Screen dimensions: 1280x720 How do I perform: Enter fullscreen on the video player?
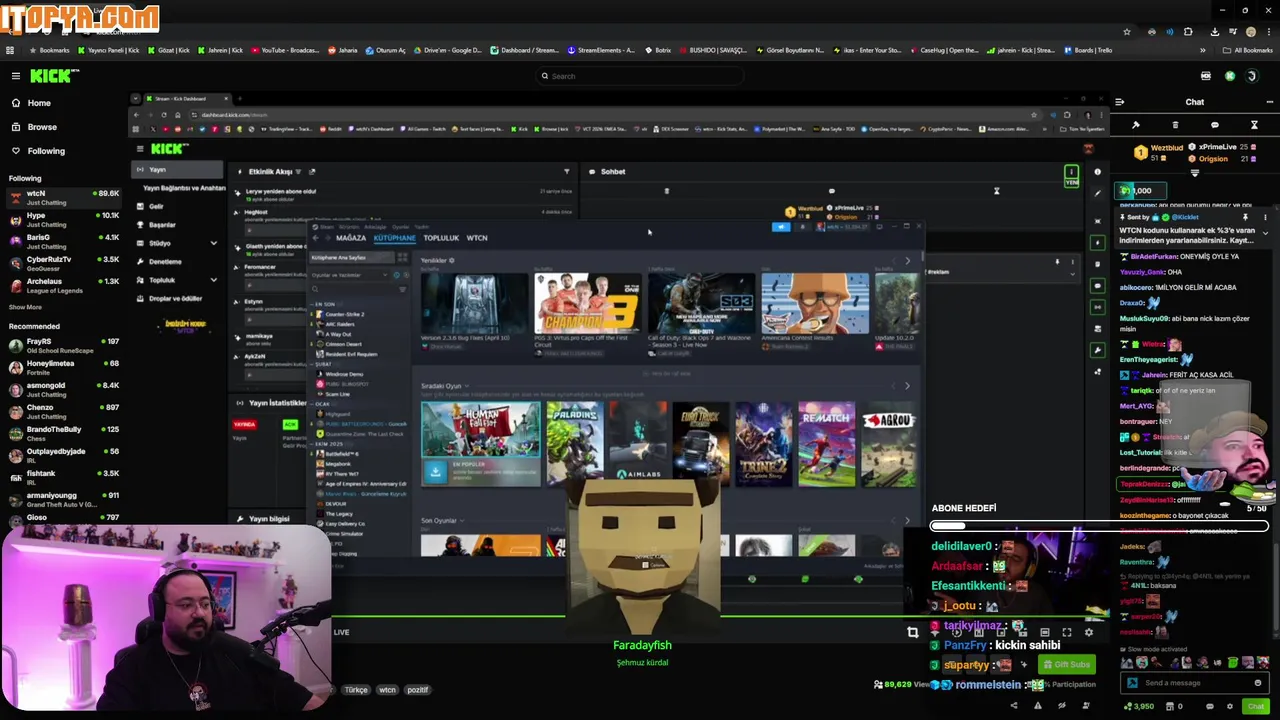click(1067, 632)
